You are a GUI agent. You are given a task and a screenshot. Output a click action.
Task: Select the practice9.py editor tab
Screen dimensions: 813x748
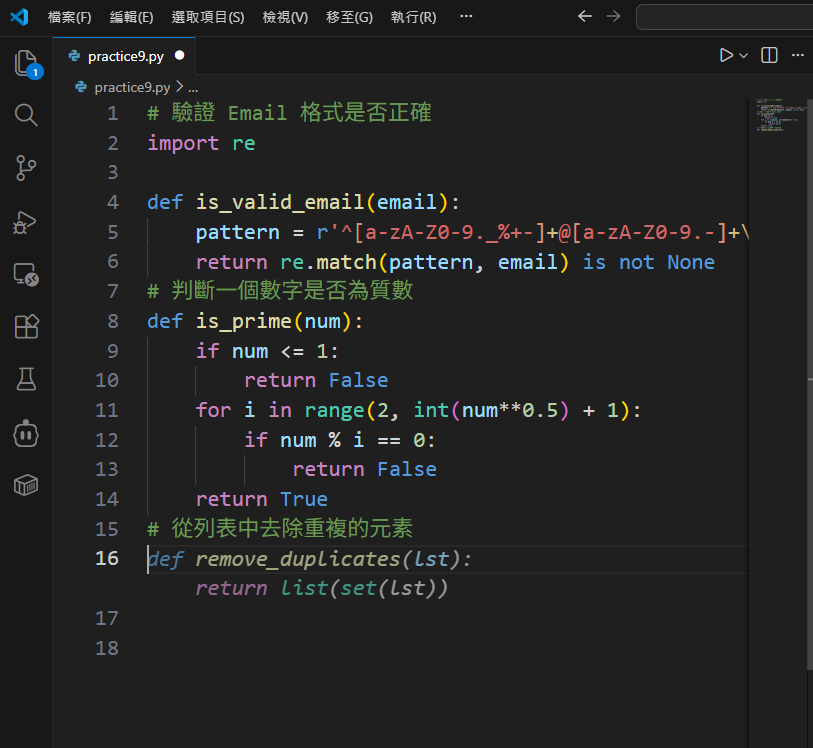[124, 56]
